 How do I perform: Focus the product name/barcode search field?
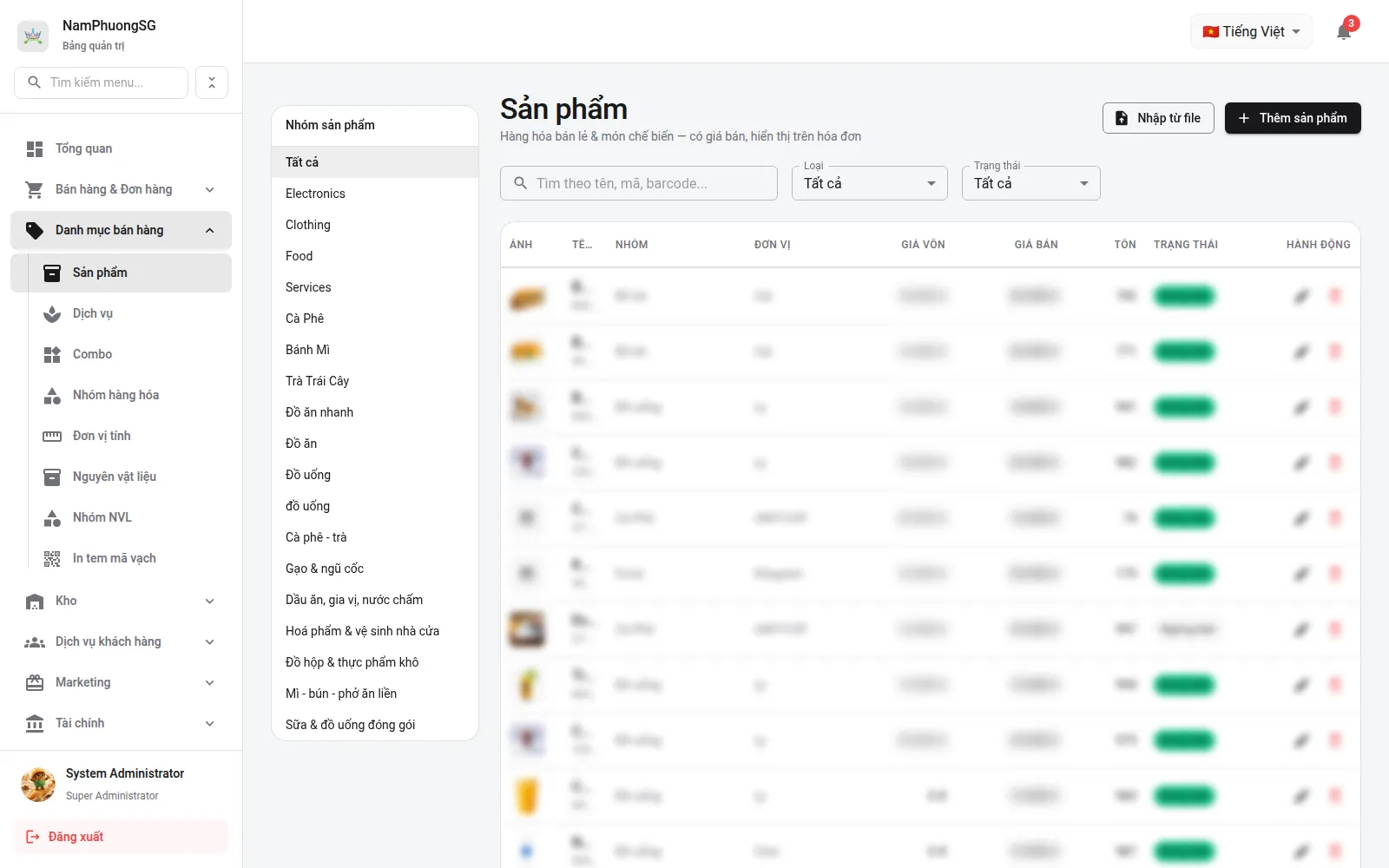coord(639,183)
